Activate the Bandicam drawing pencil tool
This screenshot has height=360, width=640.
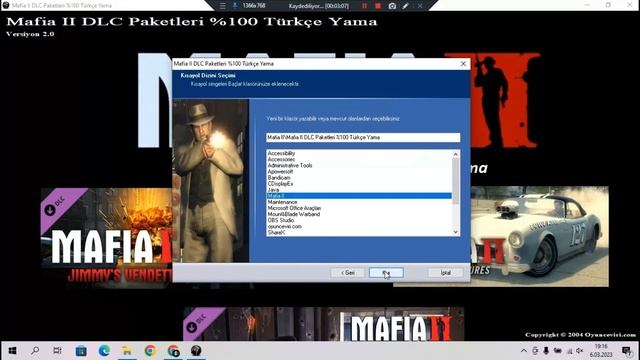(405, 6)
